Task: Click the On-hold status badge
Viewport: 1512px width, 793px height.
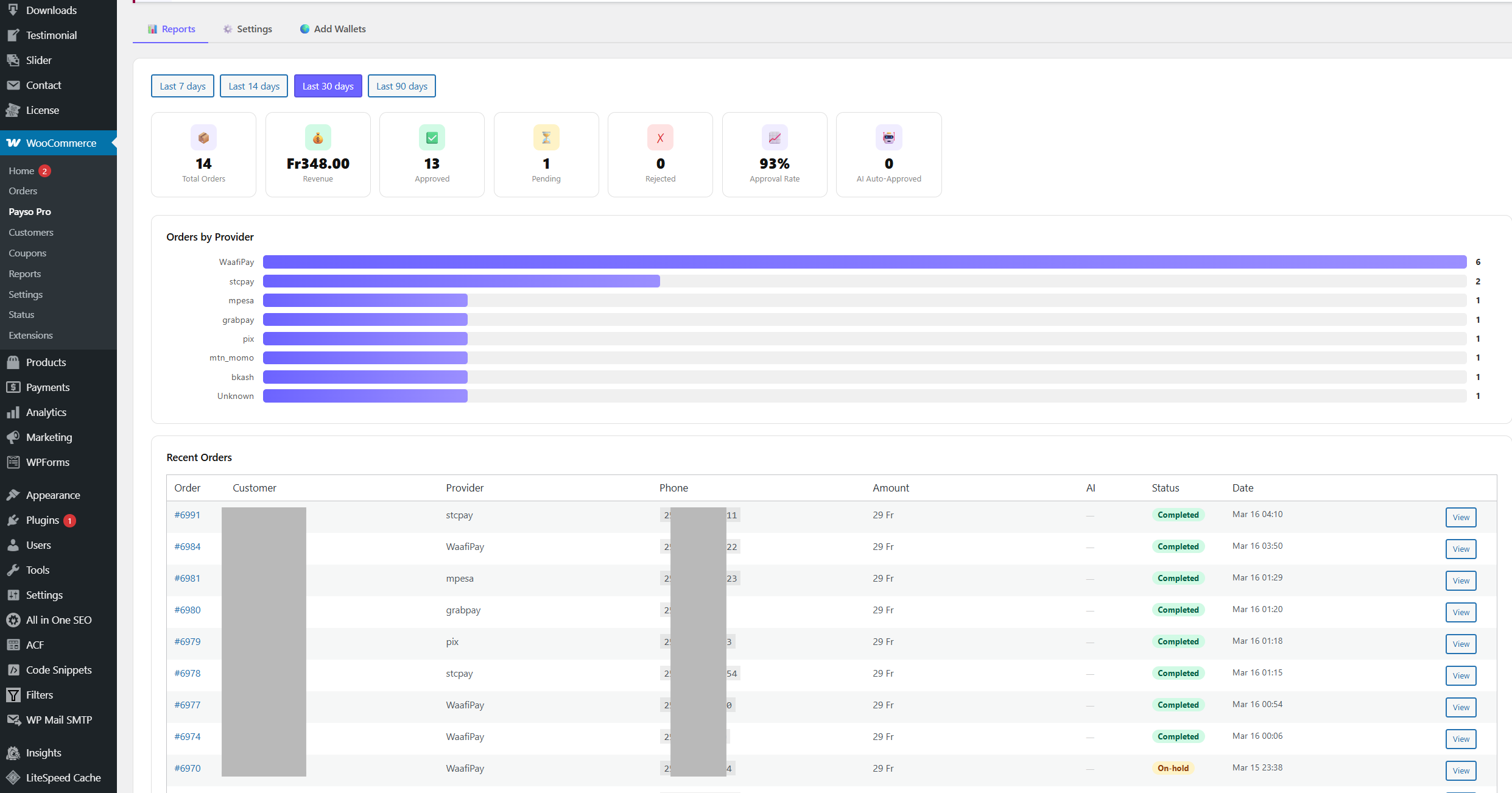Action: click(1173, 768)
